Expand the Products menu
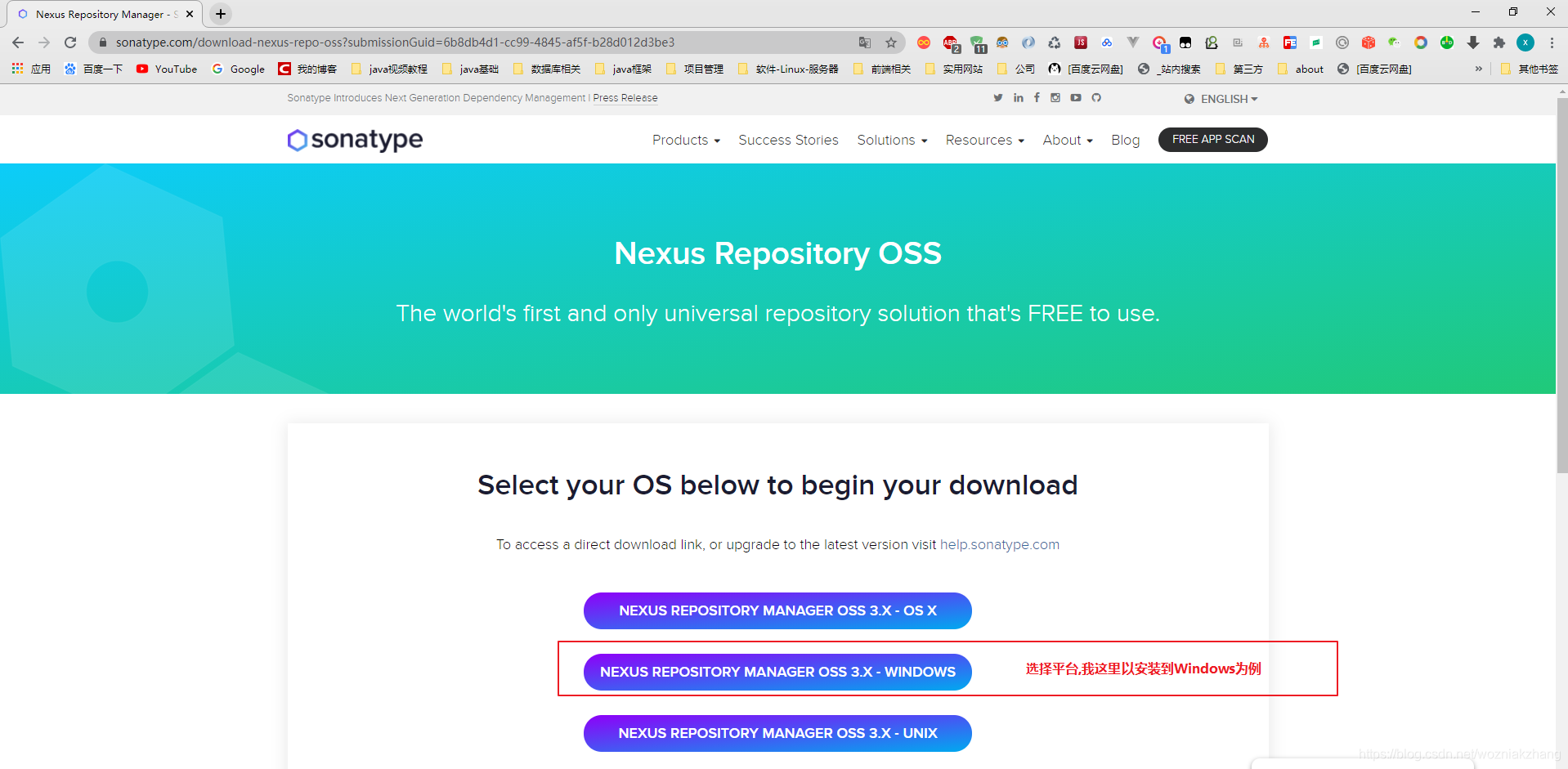 [686, 141]
